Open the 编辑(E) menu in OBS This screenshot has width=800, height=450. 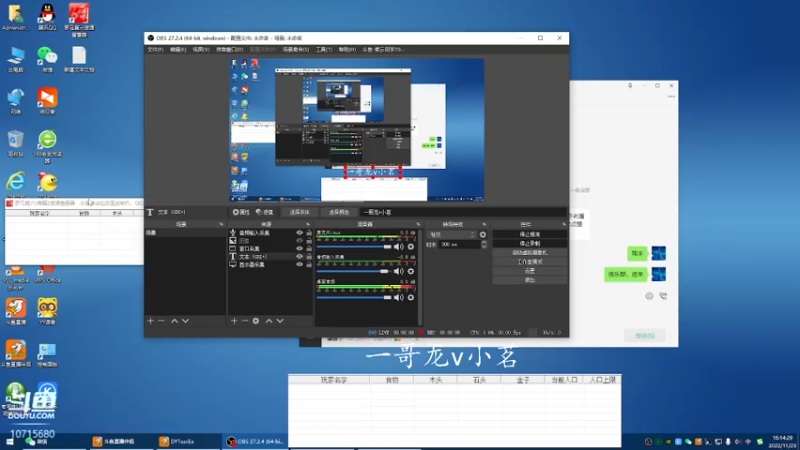[x=178, y=49]
